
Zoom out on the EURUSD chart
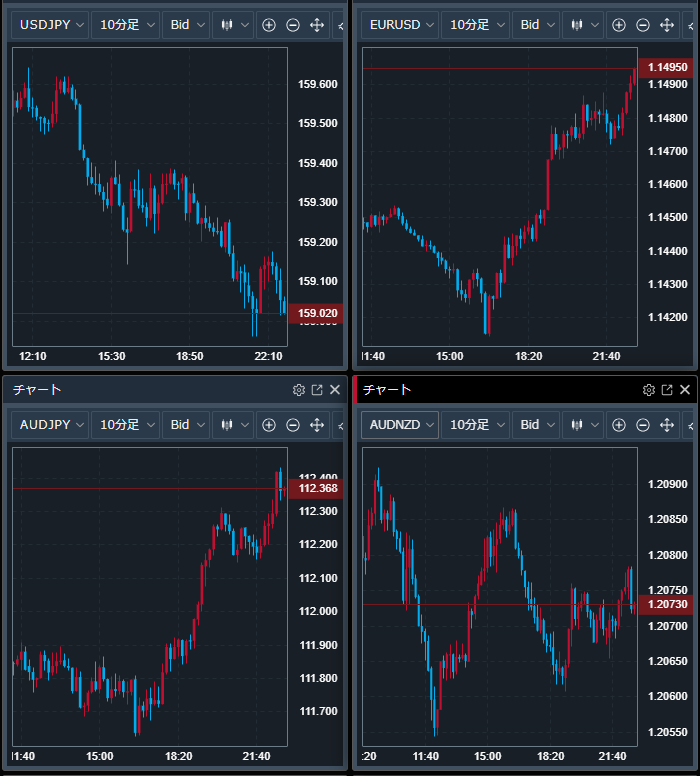643,25
